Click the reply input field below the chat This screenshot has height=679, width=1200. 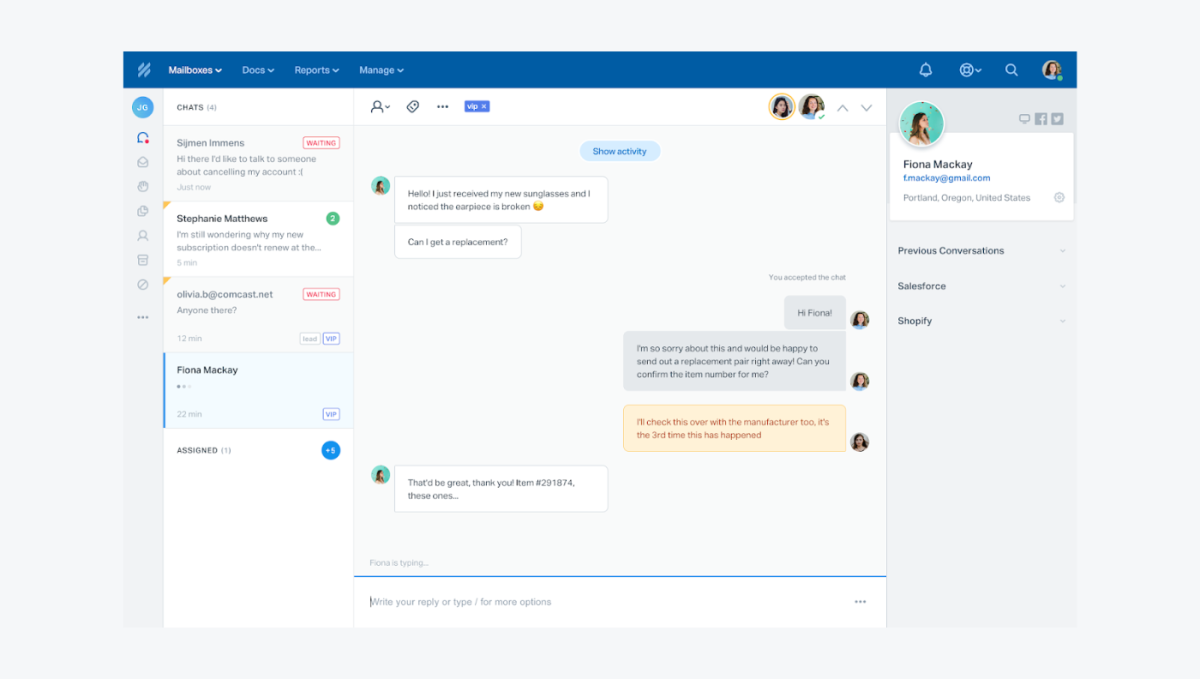click(550, 601)
